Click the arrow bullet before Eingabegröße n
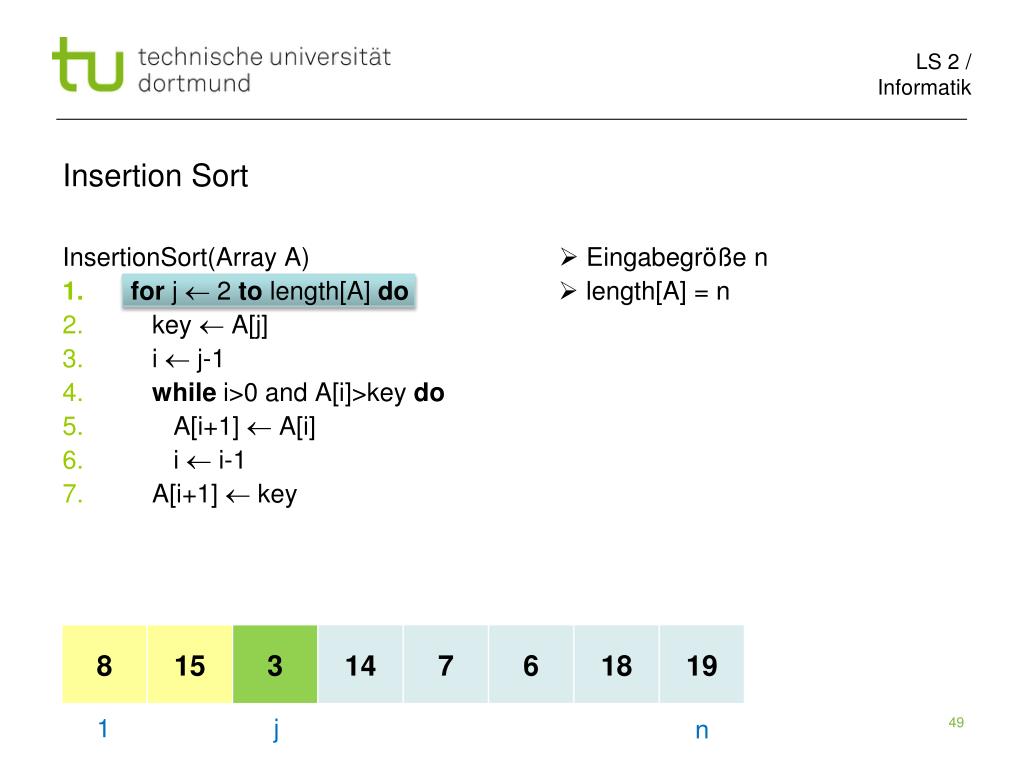Image resolution: width=1024 pixels, height=768 pixels. (x=568, y=257)
